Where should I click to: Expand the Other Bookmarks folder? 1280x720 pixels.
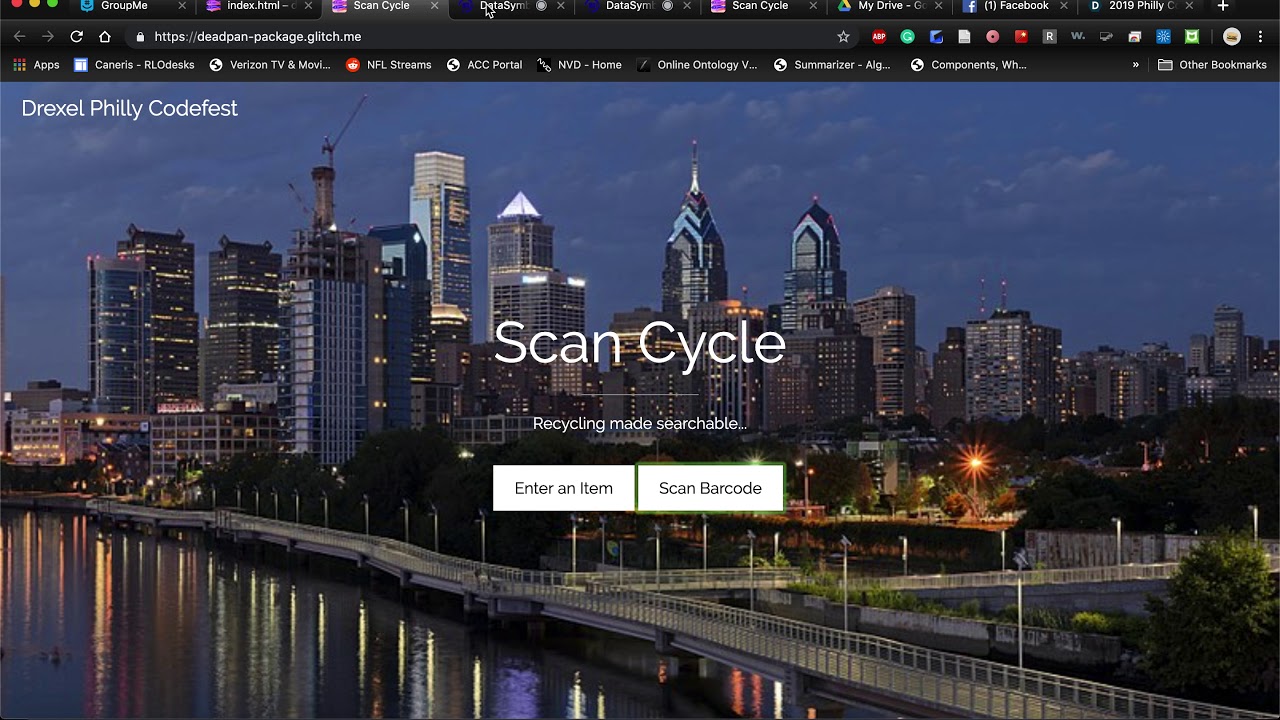pyautogui.click(x=1211, y=65)
